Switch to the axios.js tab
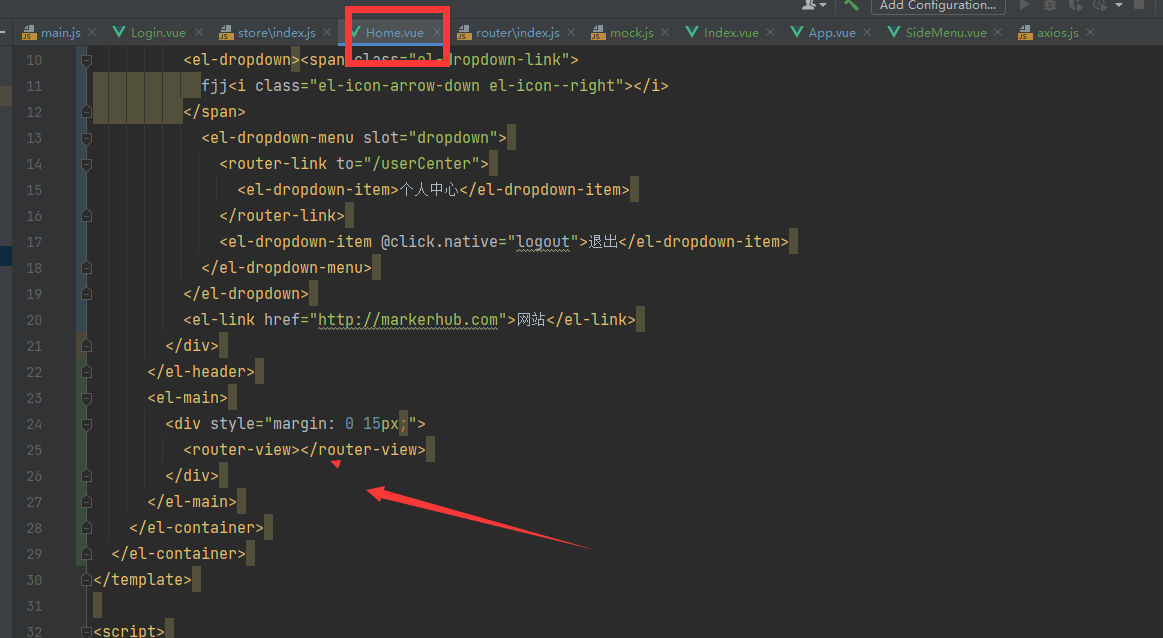The image size is (1163, 638). 1058,33
